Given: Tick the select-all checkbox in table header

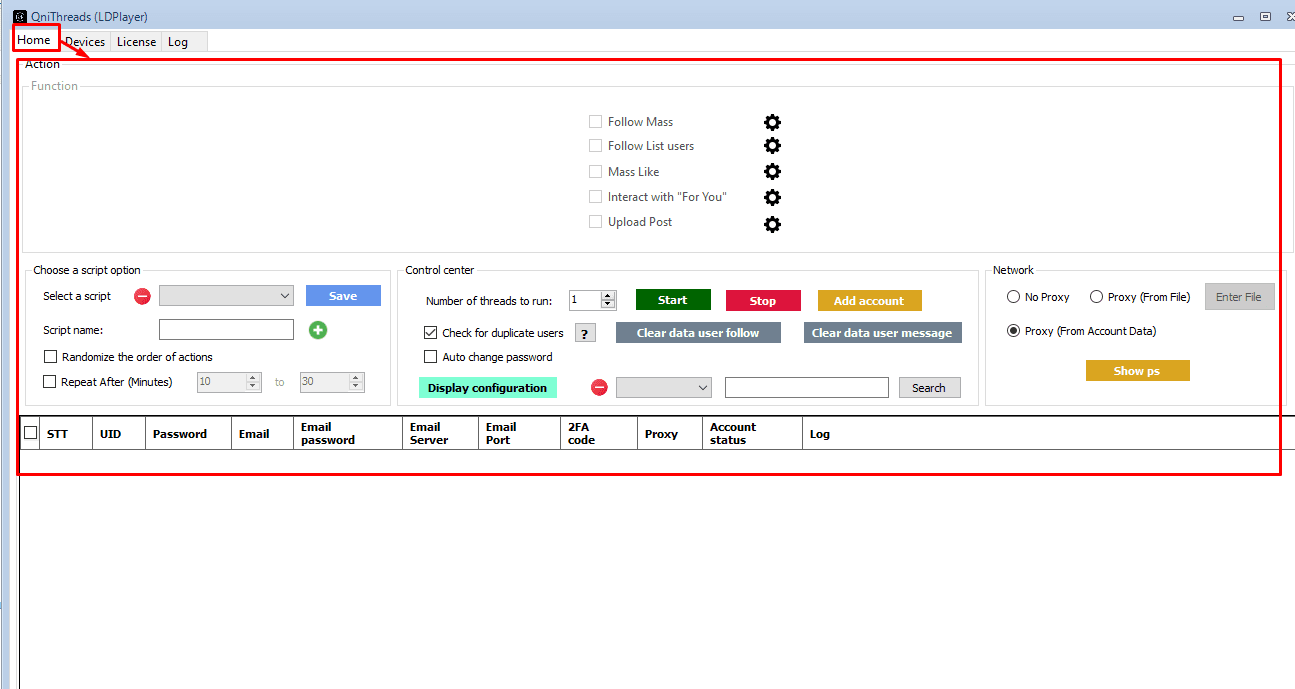Looking at the screenshot, I should 31,433.
